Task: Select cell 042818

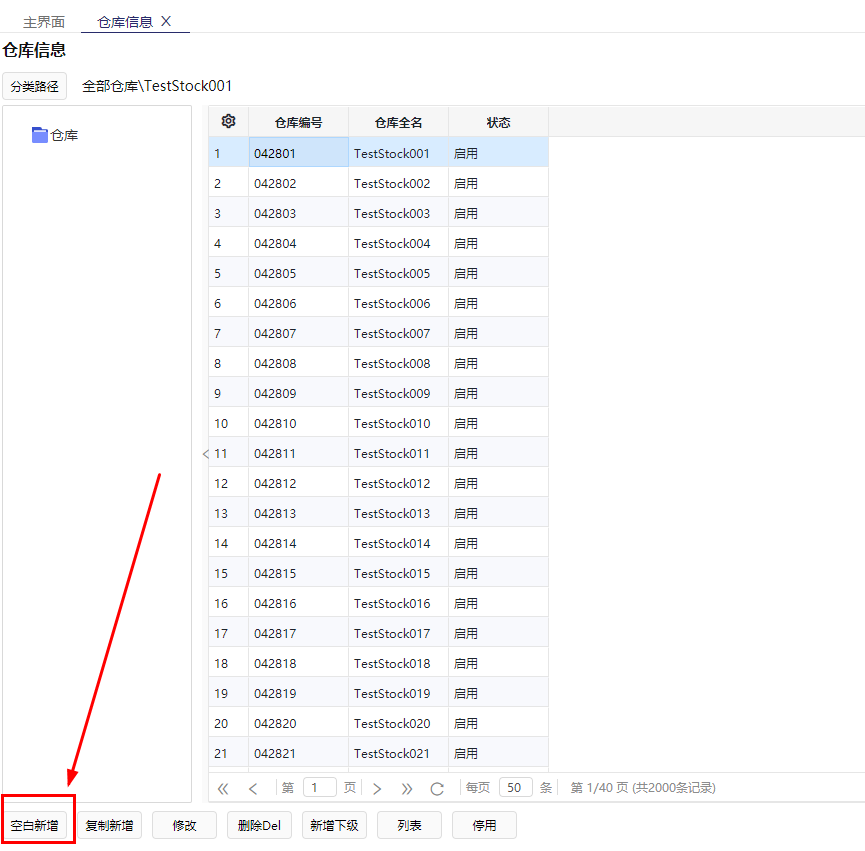Action: pos(298,663)
